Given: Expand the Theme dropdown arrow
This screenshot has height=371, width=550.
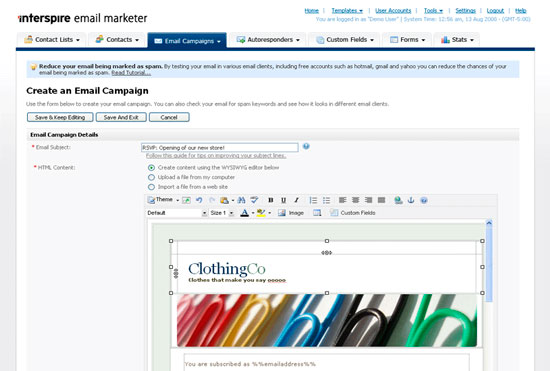Looking at the screenshot, I should point(177,201).
